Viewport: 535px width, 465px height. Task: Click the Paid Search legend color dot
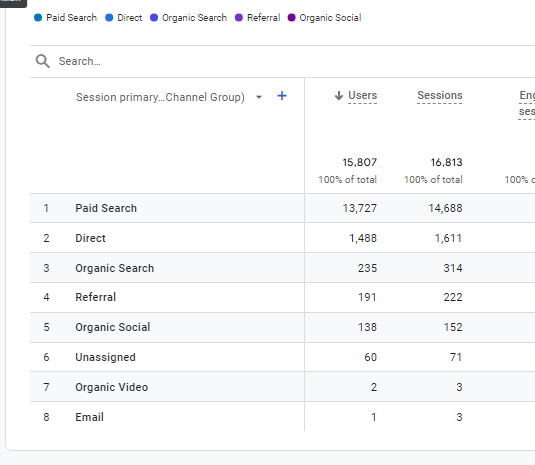point(38,18)
